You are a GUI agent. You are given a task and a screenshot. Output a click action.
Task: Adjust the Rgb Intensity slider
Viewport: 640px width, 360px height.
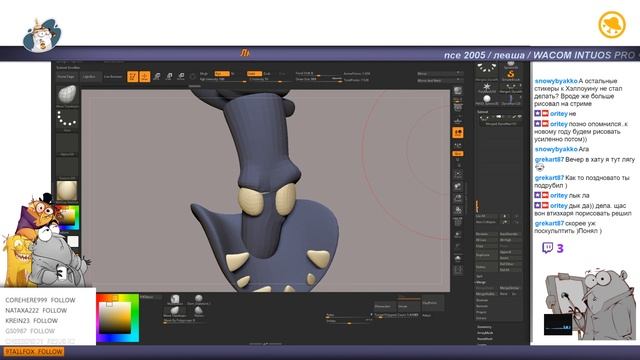pyautogui.click(x=222, y=80)
